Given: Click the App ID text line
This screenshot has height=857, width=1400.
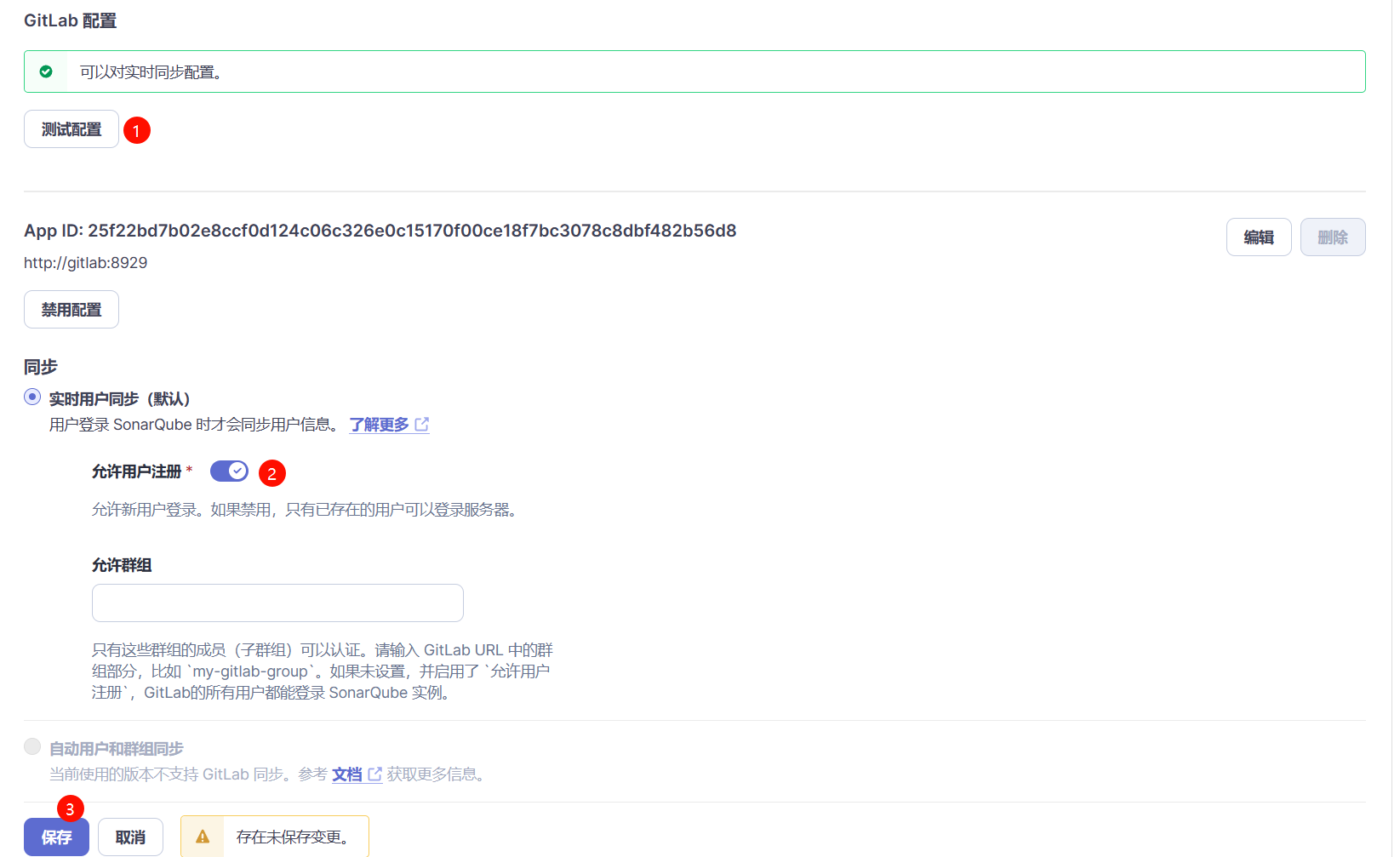Looking at the screenshot, I should tap(380, 231).
